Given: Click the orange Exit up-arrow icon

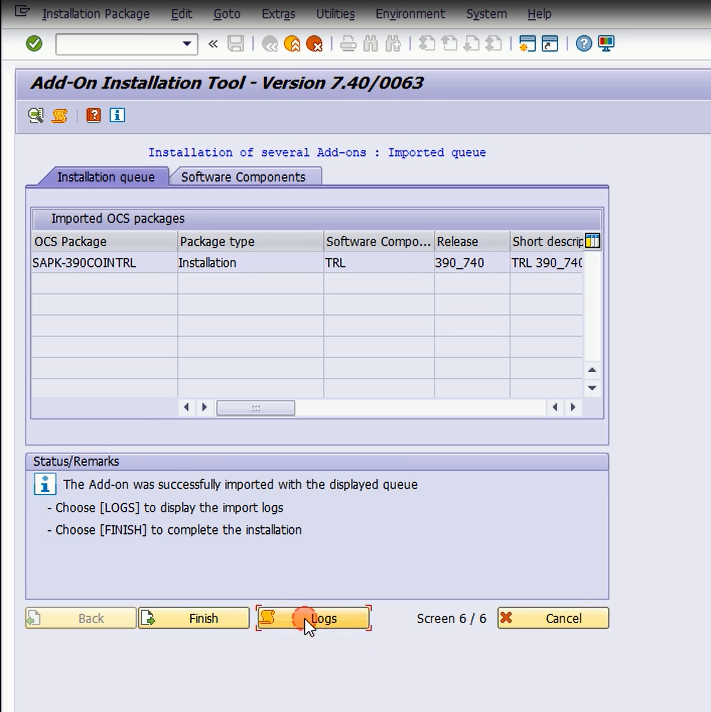Looking at the screenshot, I should click(x=292, y=44).
